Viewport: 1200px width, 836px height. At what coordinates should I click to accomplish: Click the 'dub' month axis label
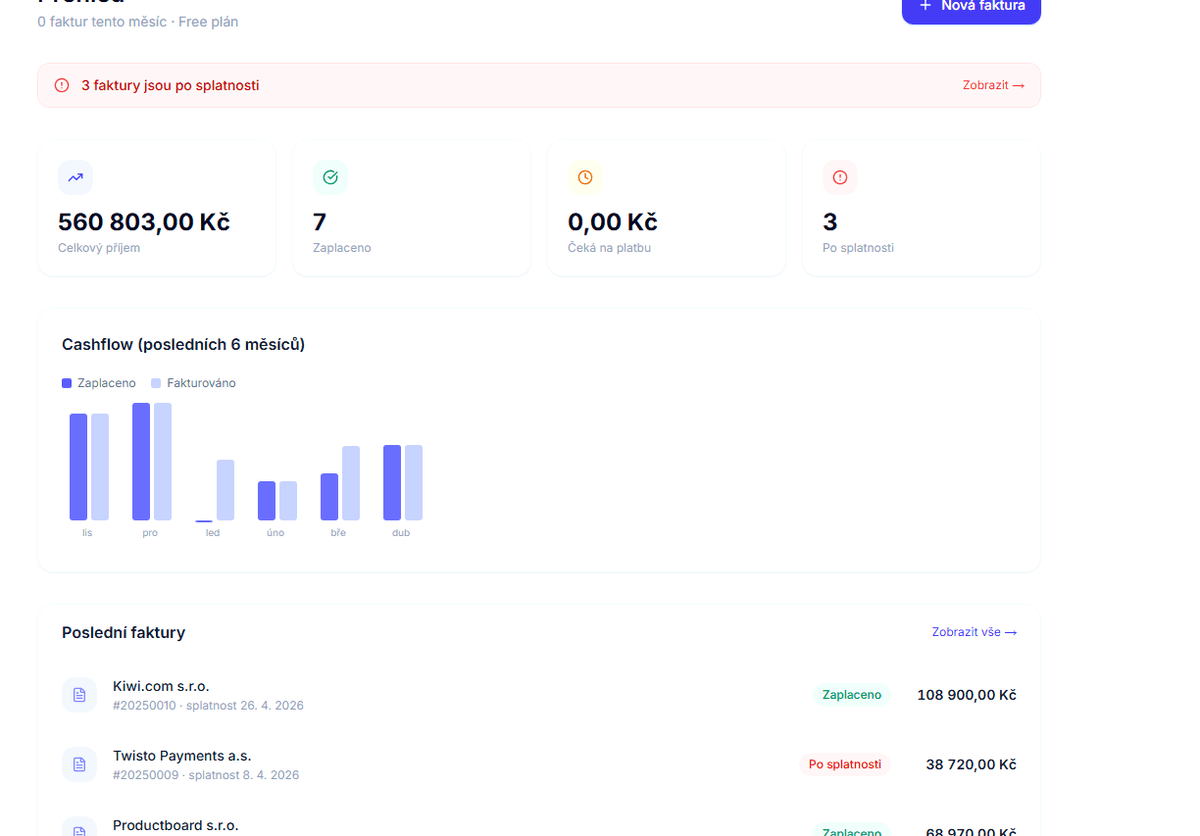(x=401, y=533)
